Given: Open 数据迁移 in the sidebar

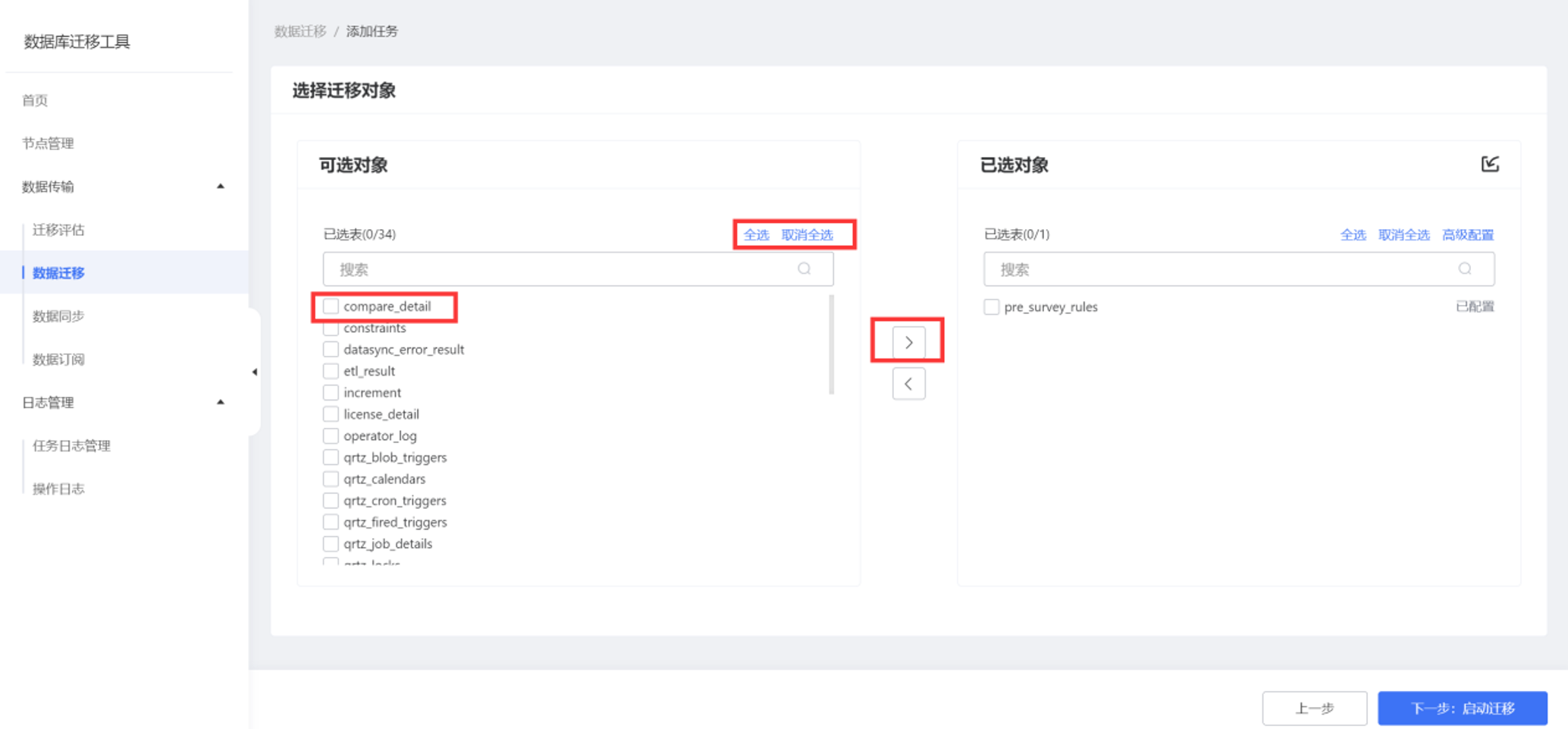Looking at the screenshot, I should click(58, 273).
